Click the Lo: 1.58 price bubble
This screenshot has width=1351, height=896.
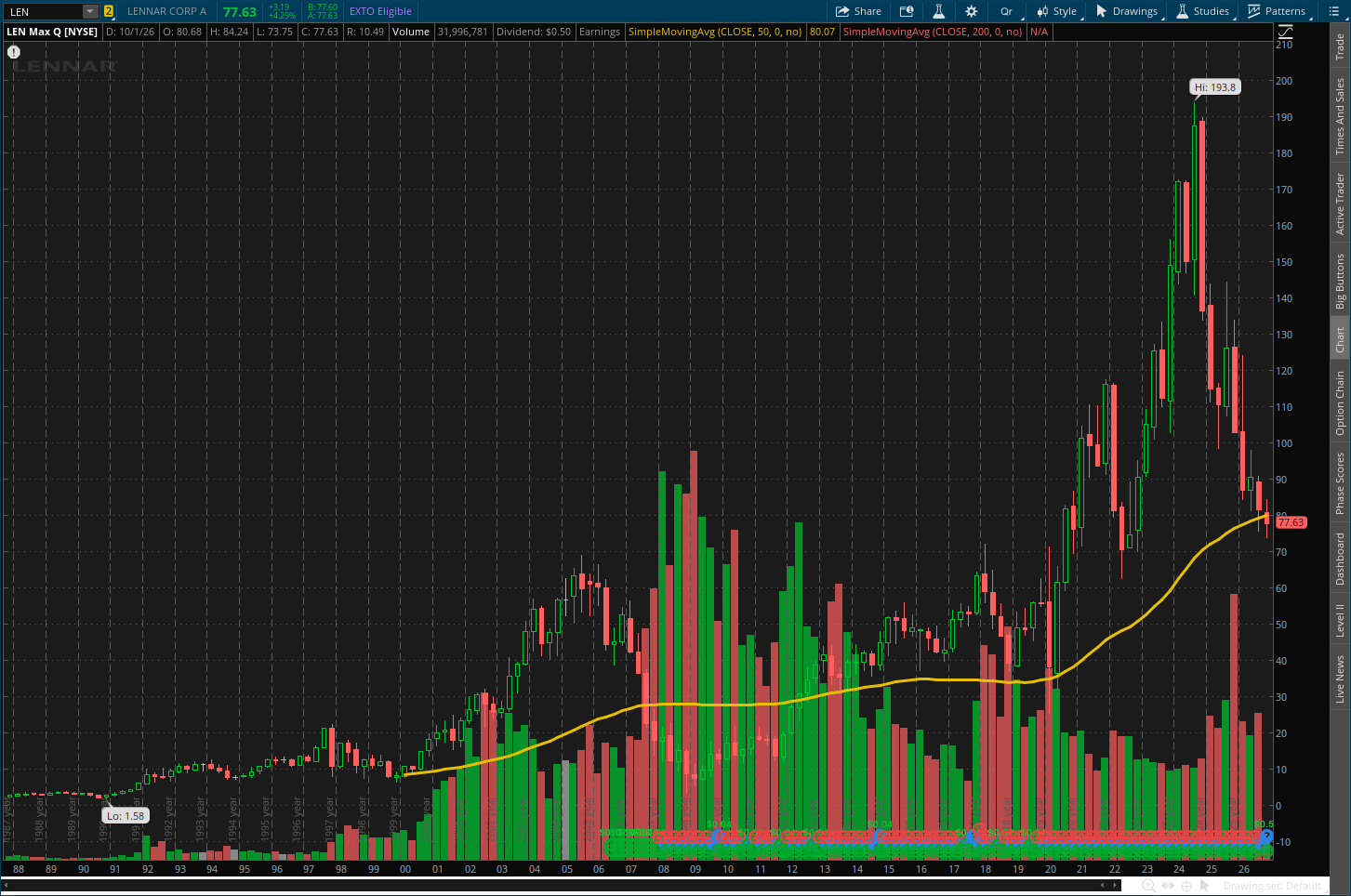[125, 815]
